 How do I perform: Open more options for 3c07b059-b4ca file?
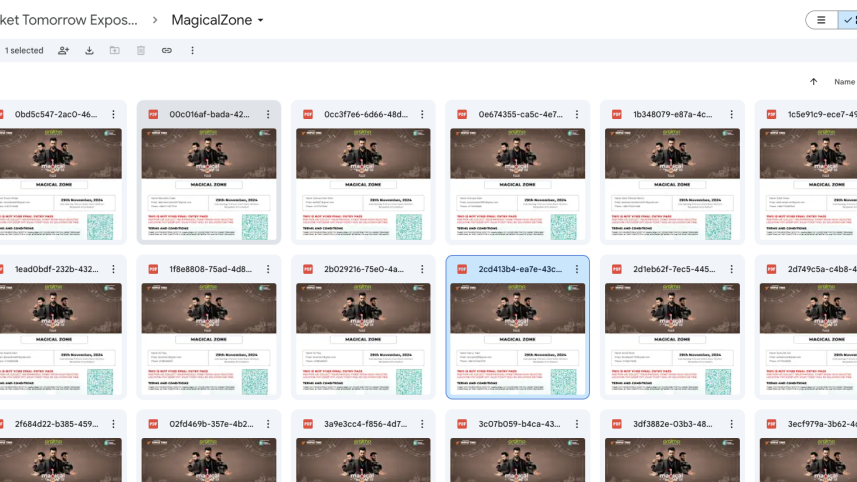[577, 424]
